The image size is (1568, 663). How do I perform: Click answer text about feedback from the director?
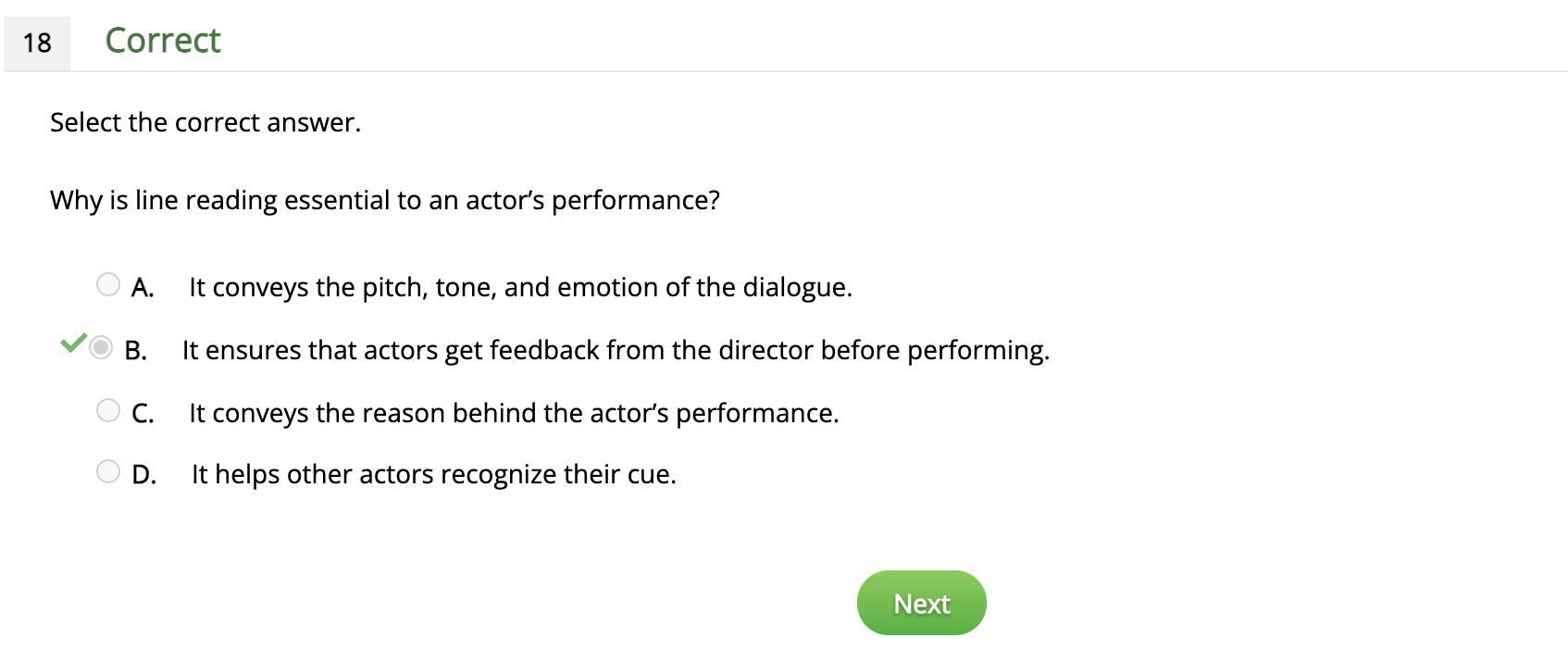(x=616, y=350)
